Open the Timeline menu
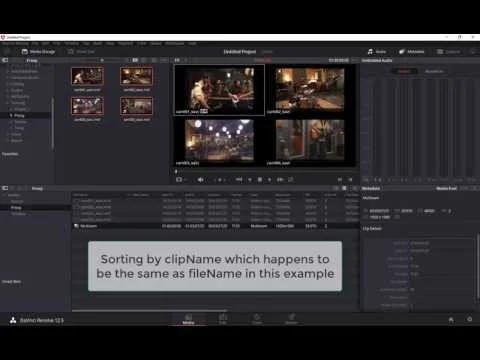Screen dimensions: 480x360 click(x=72, y=44)
